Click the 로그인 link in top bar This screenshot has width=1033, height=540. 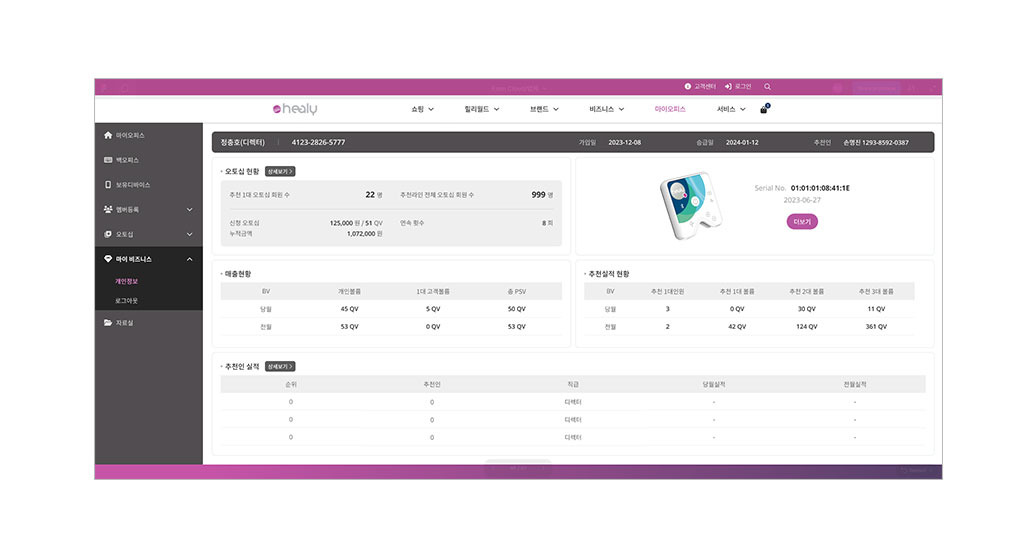pos(738,87)
